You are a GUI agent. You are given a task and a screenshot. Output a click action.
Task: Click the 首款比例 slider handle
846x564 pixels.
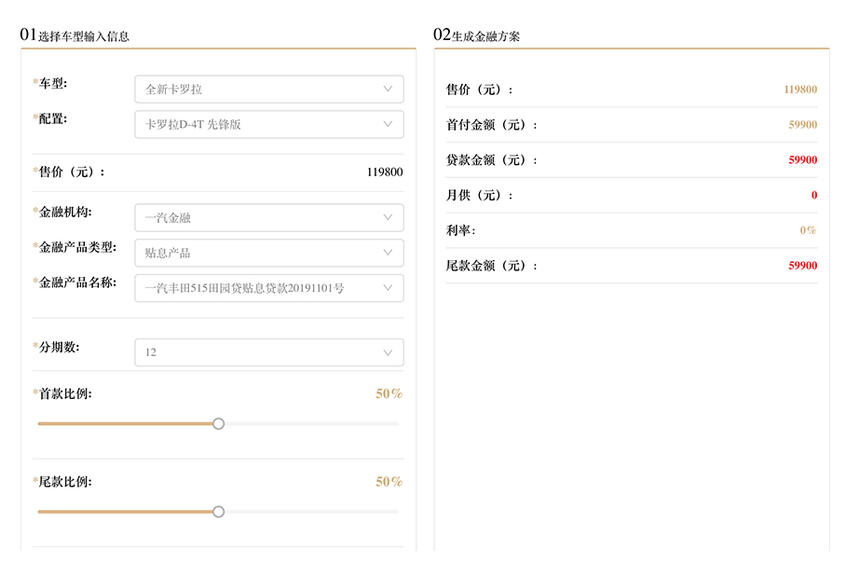tap(218, 424)
